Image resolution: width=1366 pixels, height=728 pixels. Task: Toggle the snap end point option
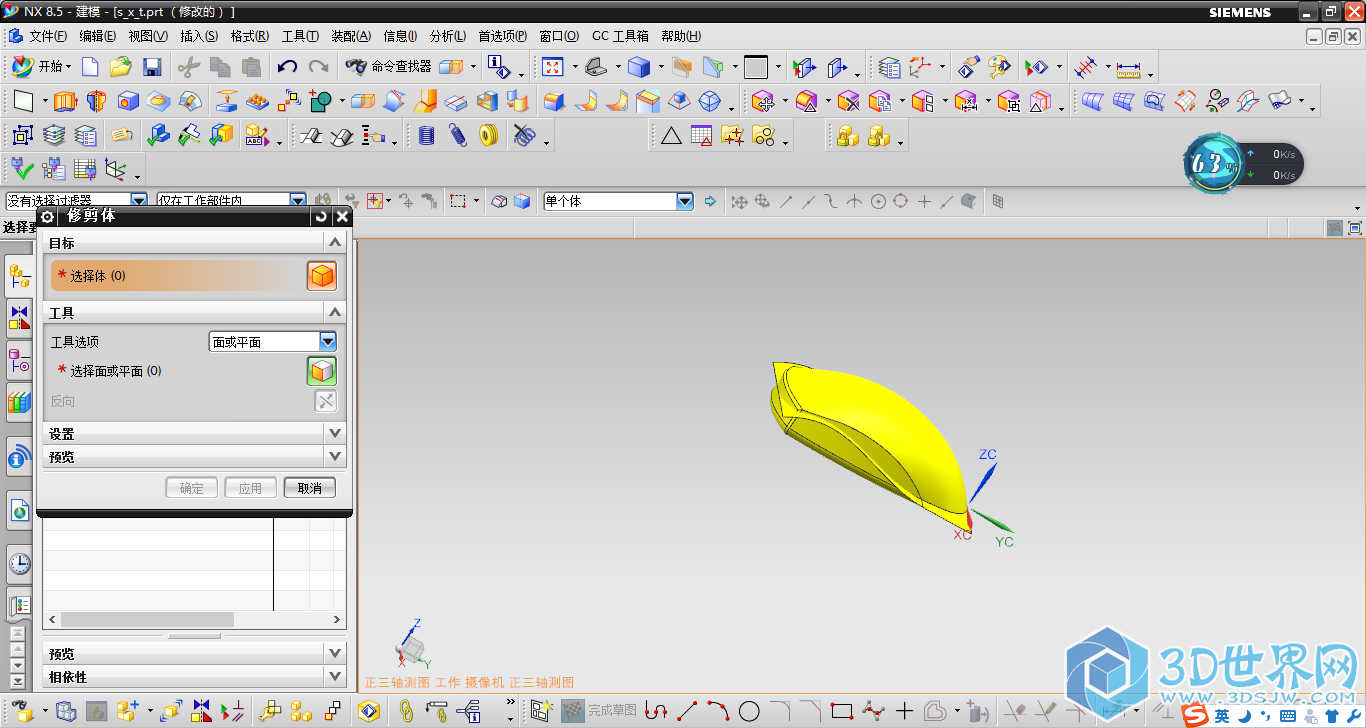click(785, 201)
